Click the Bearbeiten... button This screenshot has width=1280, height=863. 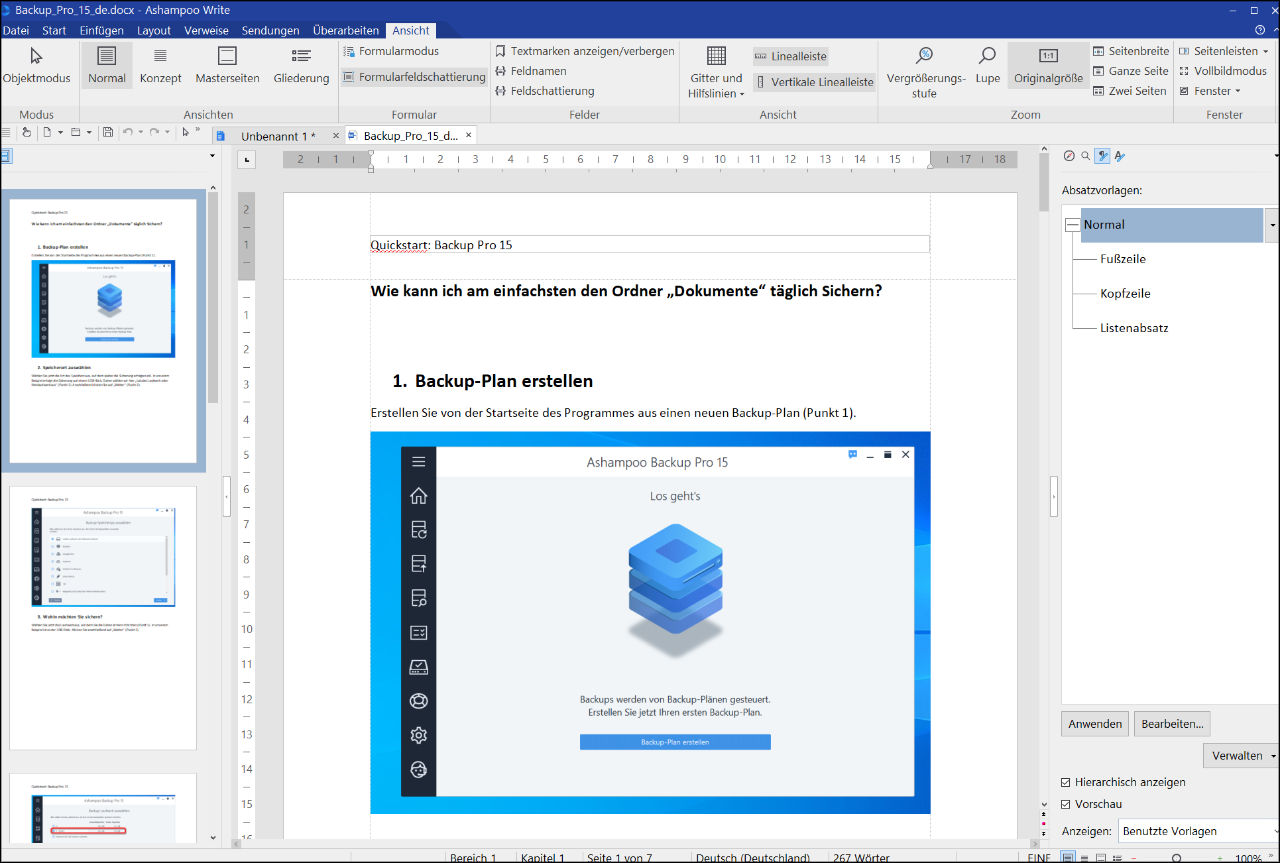(x=1173, y=724)
